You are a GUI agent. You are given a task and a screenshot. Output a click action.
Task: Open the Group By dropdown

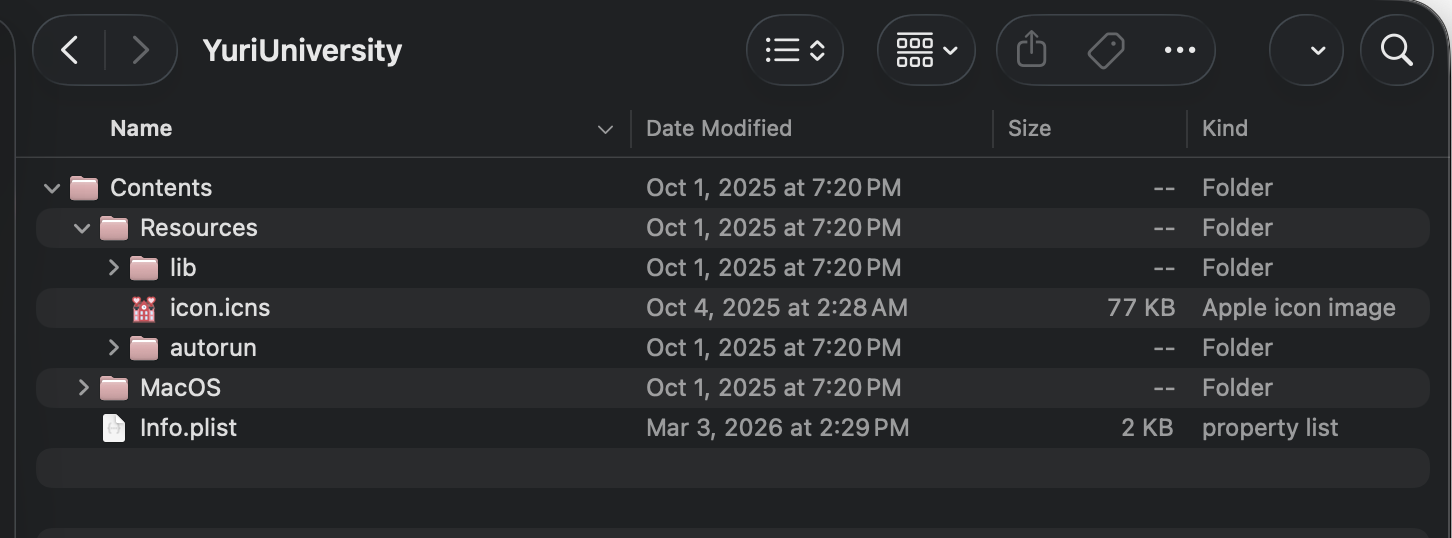coord(927,50)
